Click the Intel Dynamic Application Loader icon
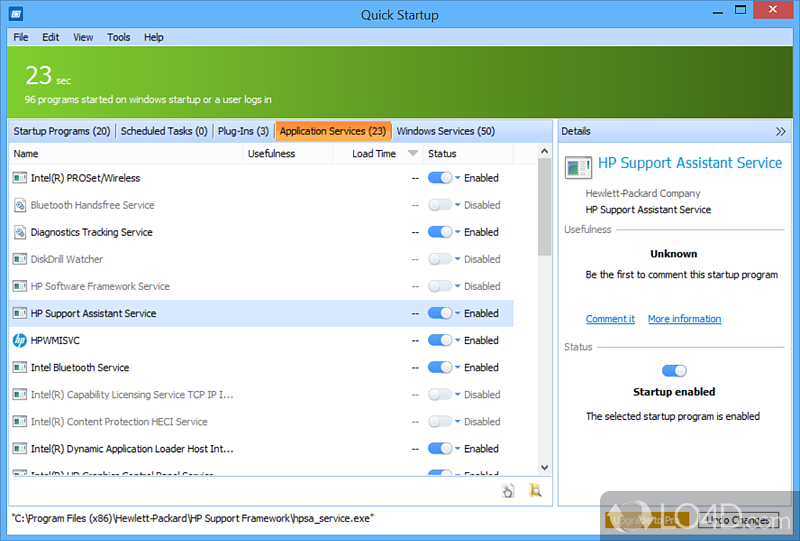The image size is (800, 541). pos(19,449)
